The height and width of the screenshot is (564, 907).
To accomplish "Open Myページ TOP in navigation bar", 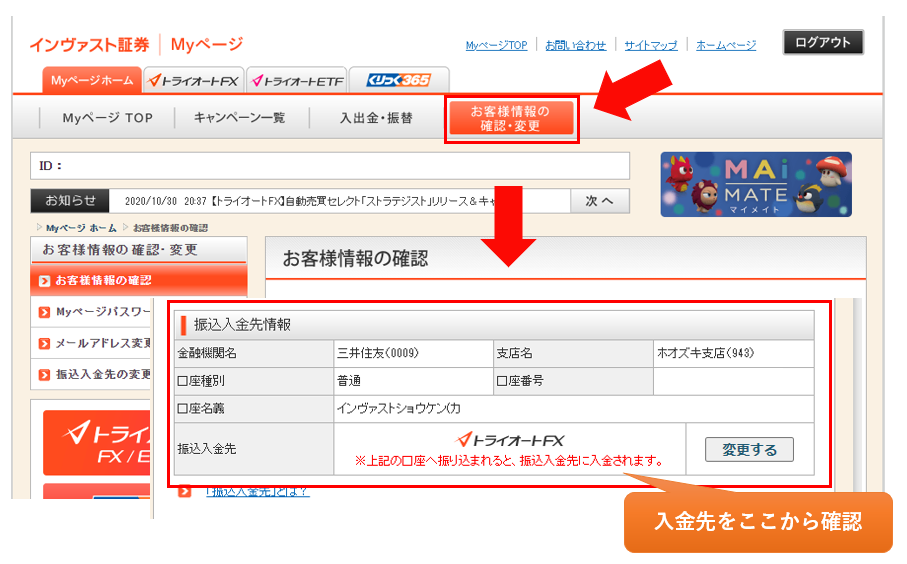I will coord(108,118).
